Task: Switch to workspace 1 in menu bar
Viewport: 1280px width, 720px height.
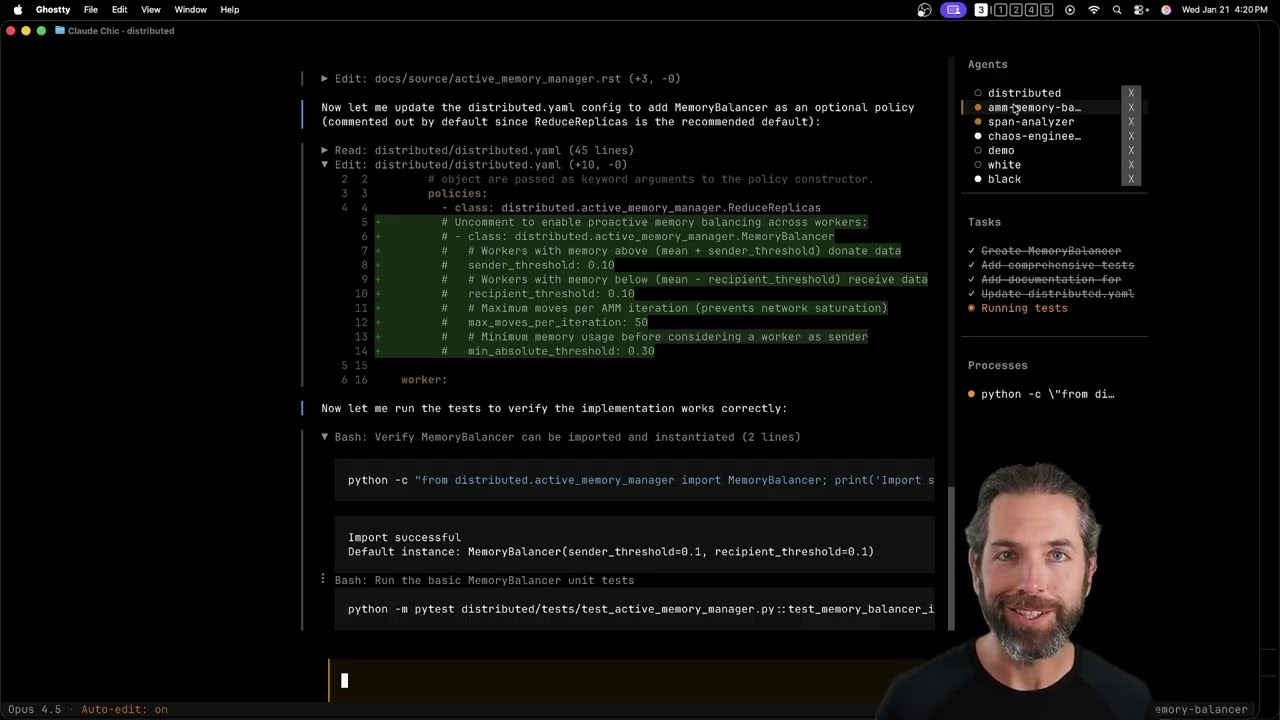Action: point(999,10)
